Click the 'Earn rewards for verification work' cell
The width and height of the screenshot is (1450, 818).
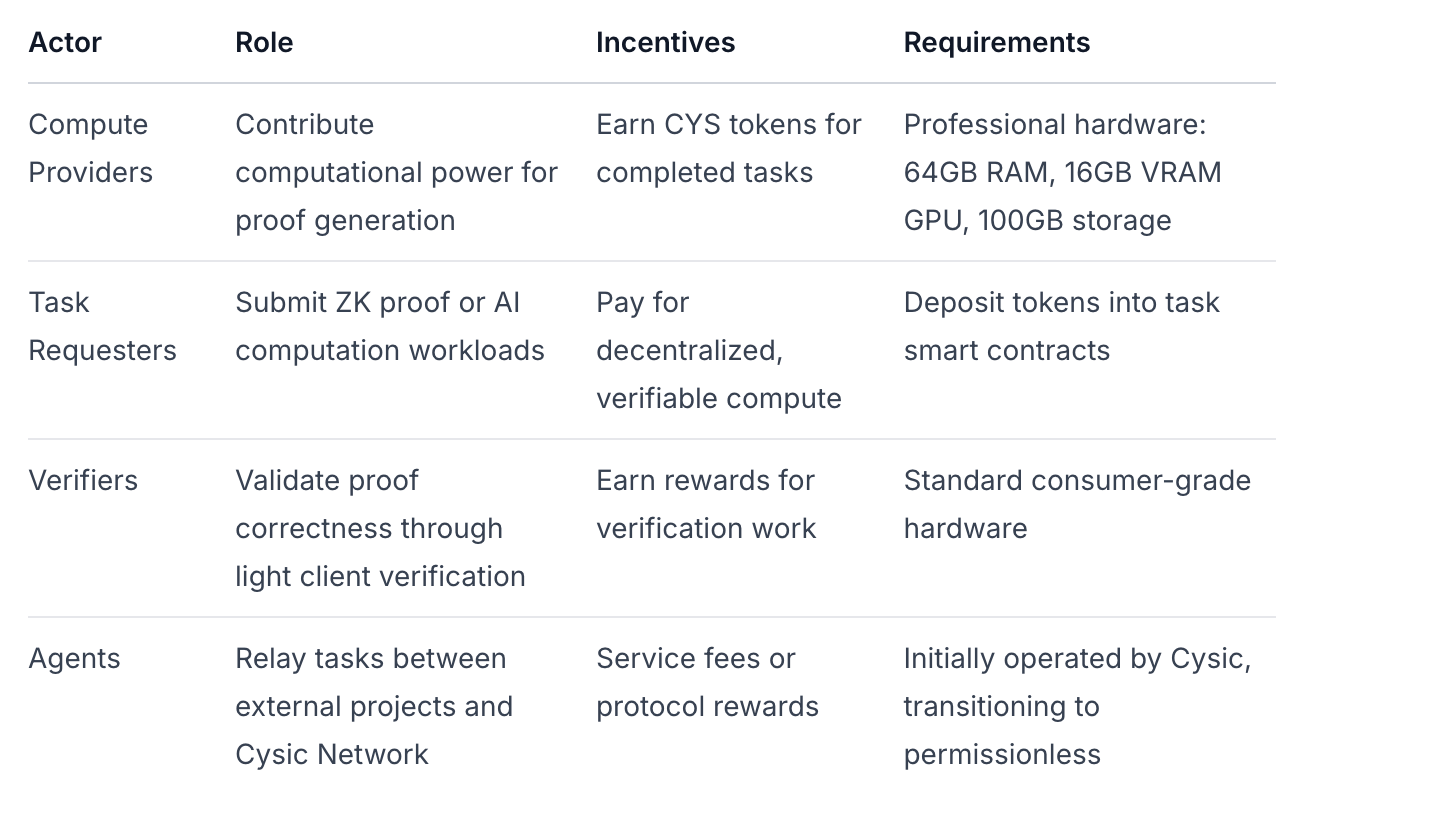click(706, 504)
